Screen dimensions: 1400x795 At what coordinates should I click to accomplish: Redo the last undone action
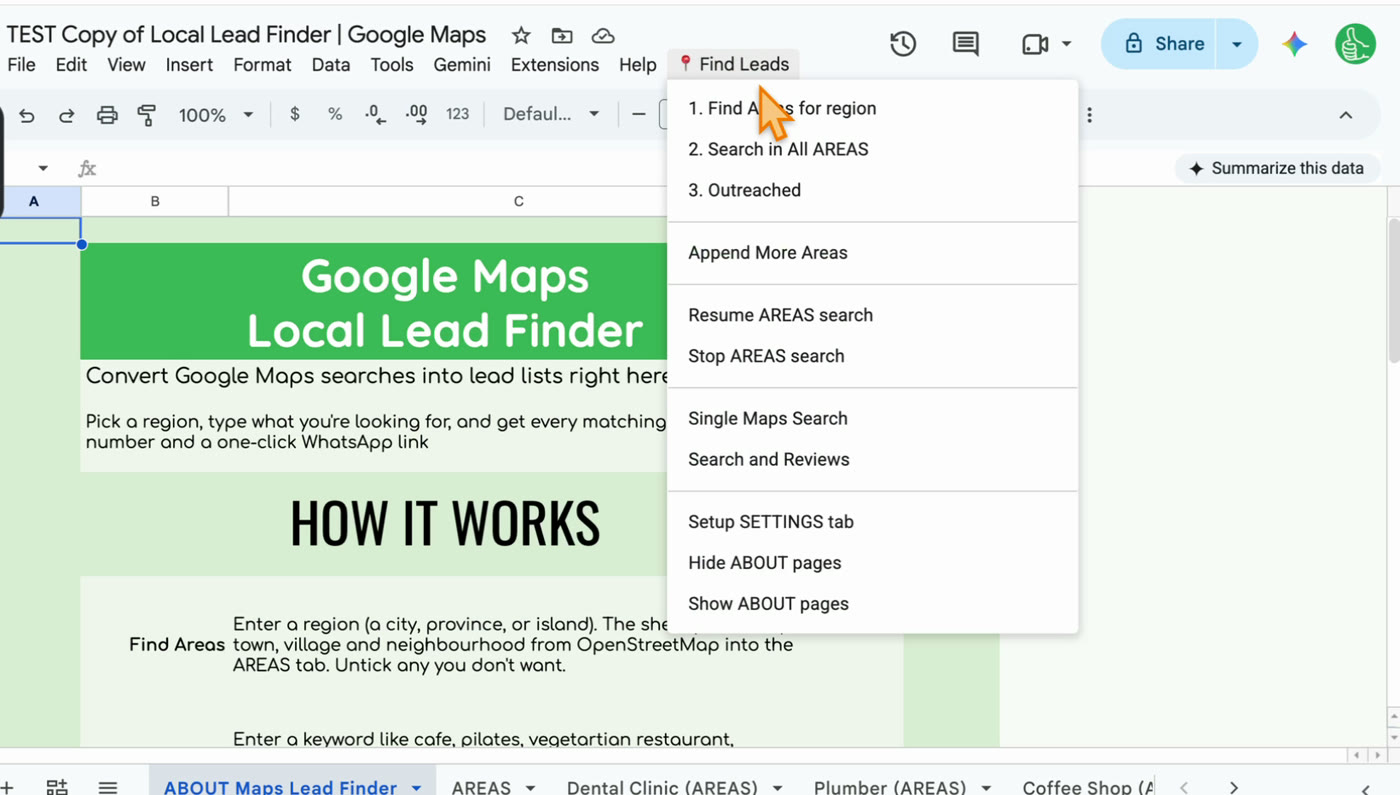(x=66, y=115)
